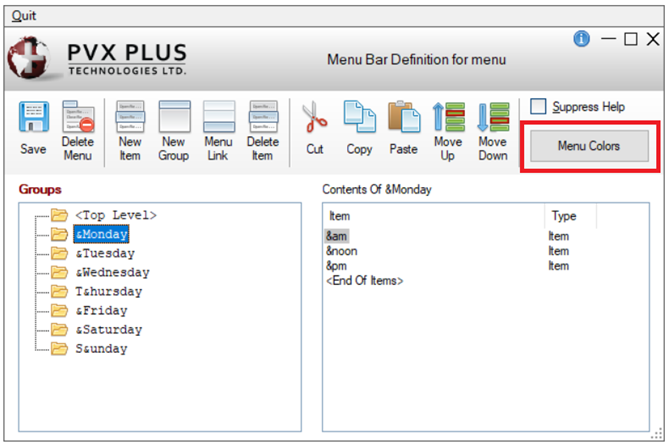The height and width of the screenshot is (445, 669).
Task: Click the Delete Menu icon
Action: tap(78, 119)
